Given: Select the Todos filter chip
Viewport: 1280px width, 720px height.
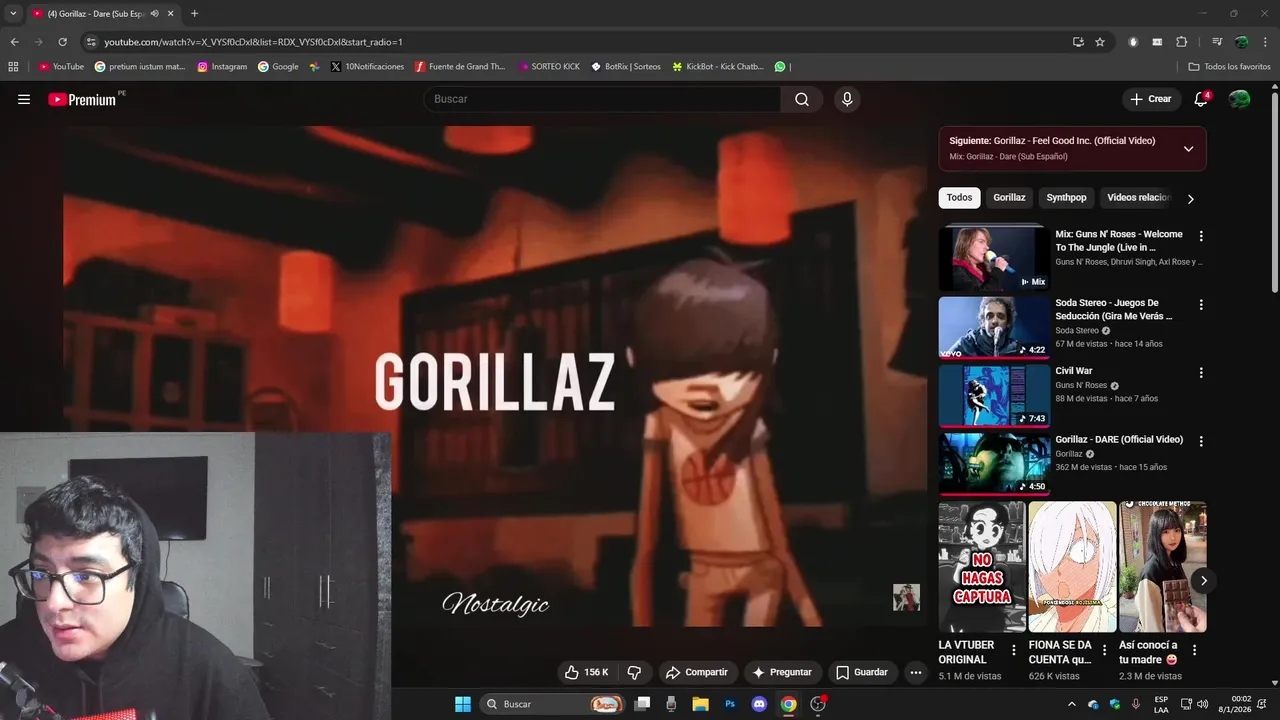Looking at the screenshot, I should (x=959, y=198).
